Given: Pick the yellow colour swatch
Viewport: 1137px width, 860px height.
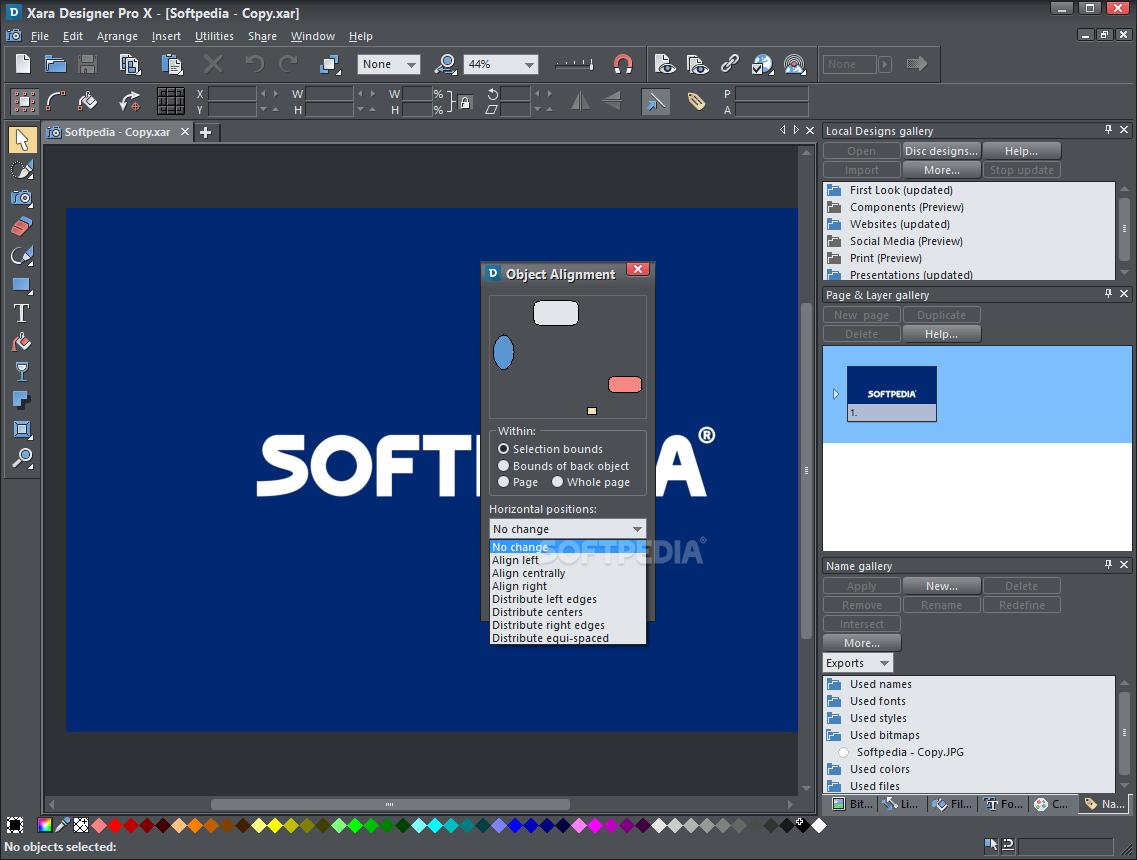Looking at the screenshot, I should point(275,825).
